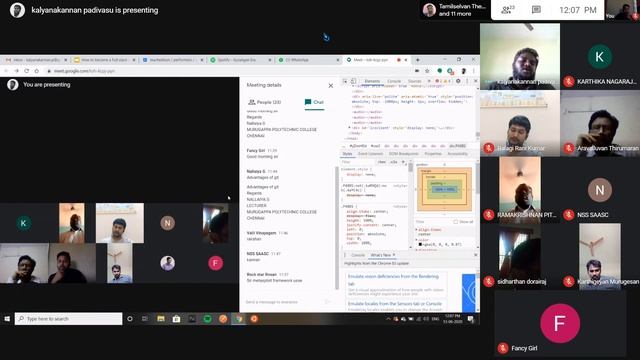Close the What's New drawer tab

pos(394,255)
